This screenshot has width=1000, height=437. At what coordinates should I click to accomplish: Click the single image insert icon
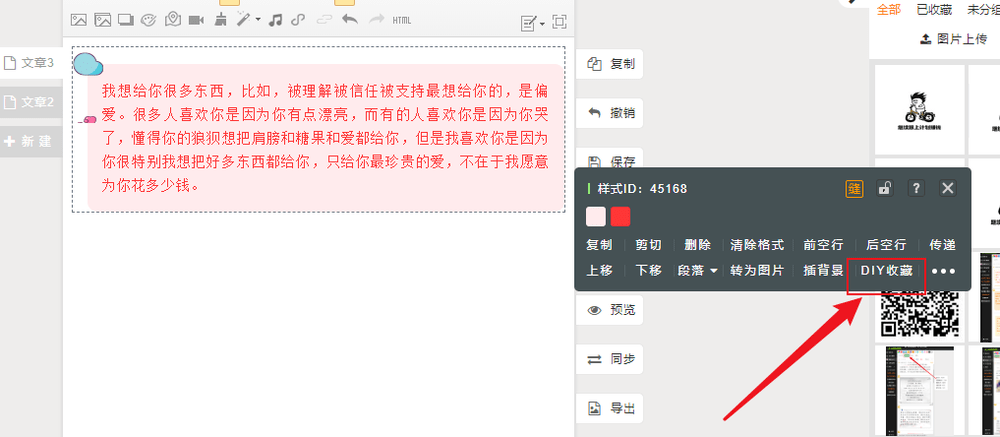click(x=78, y=20)
